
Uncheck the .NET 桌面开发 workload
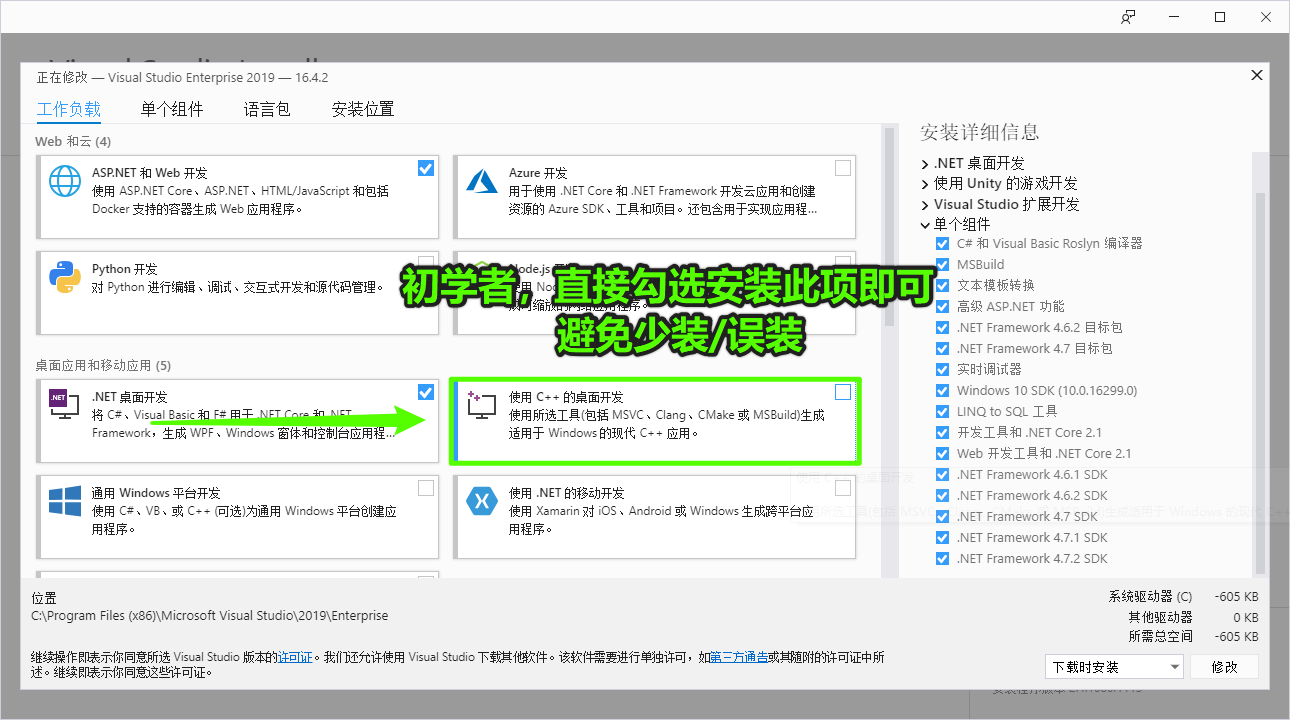tap(426, 391)
